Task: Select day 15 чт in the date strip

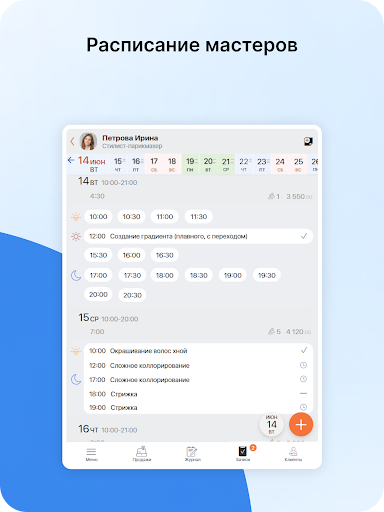Action: (118, 164)
